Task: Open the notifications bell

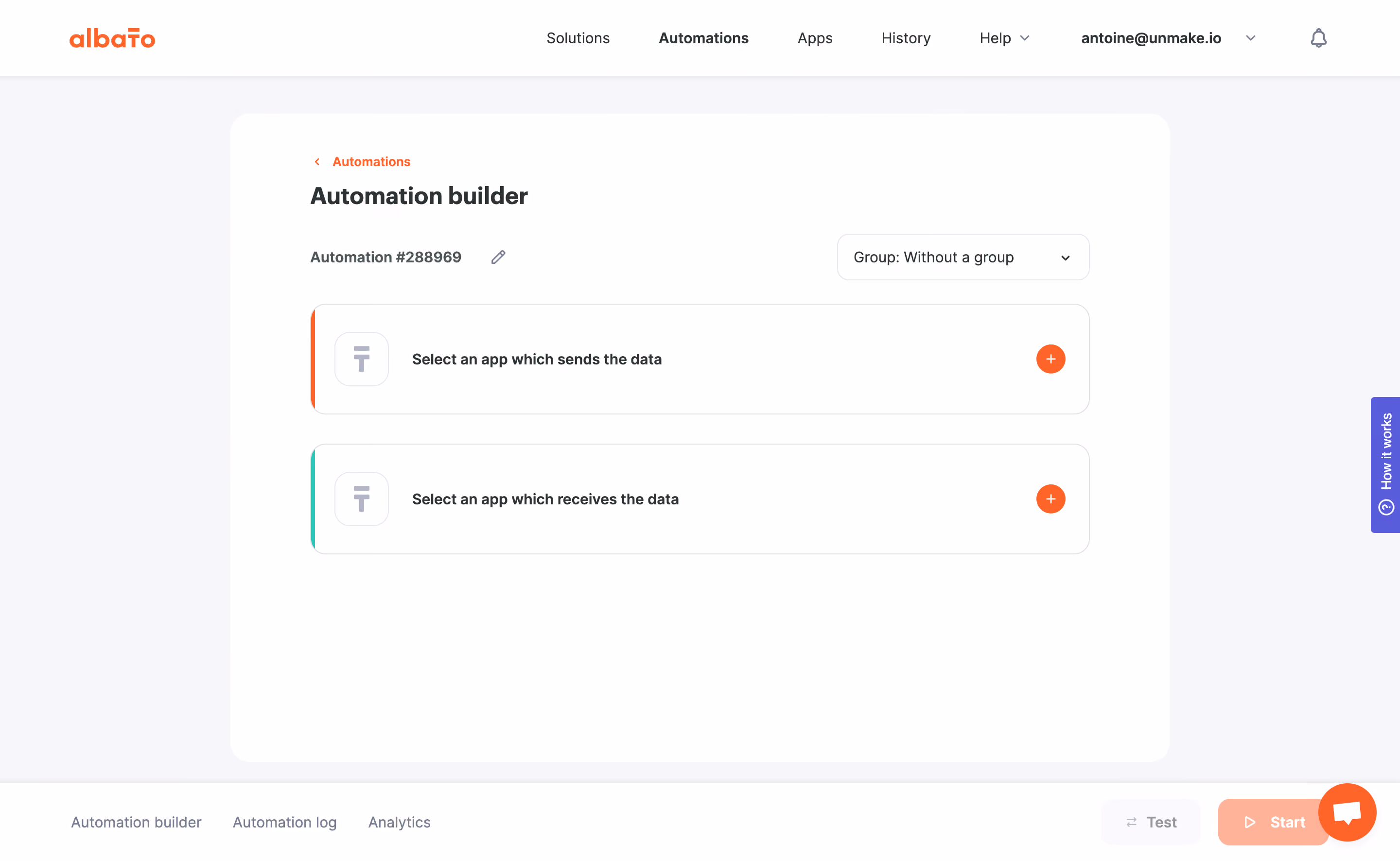Action: pyautogui.click(x=1318, y=38)
